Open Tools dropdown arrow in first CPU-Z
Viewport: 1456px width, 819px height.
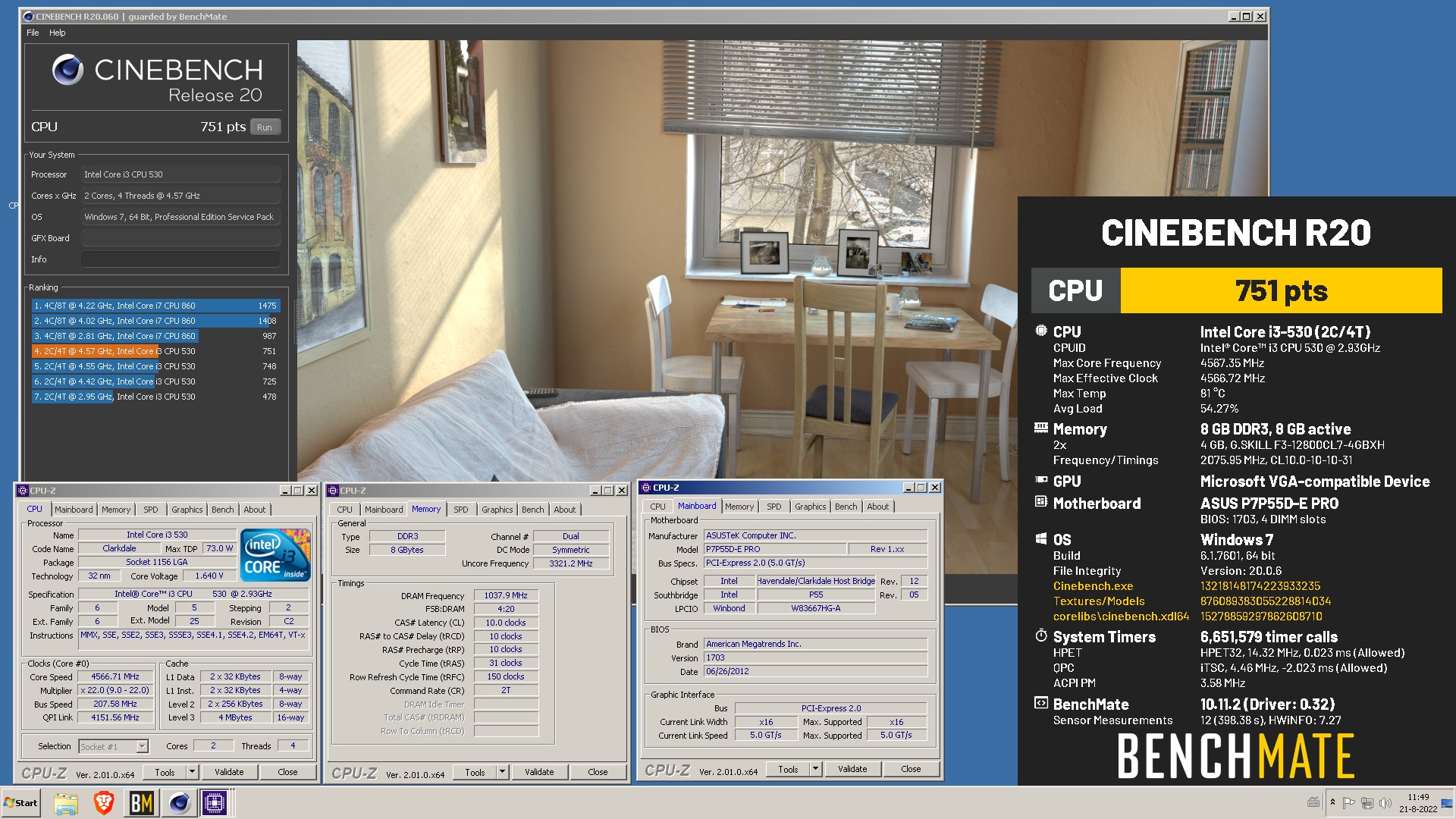[x=192, y=772]
